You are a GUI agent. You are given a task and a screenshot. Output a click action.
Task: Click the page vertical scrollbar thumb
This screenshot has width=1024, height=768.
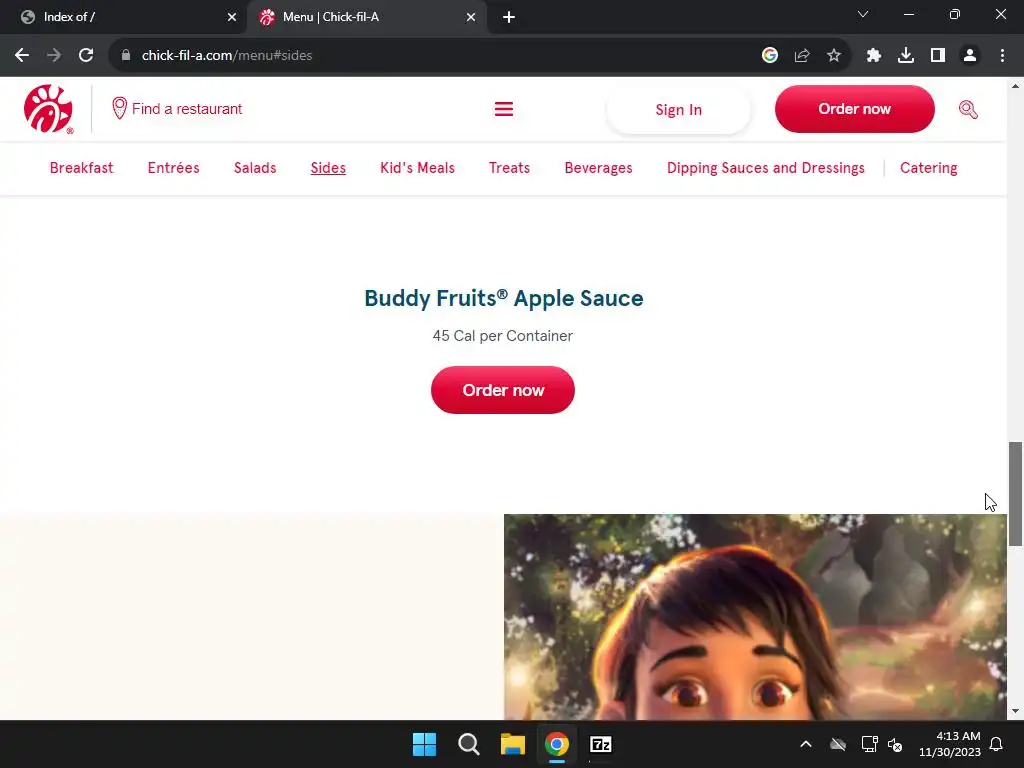(x=1016, y=494)
